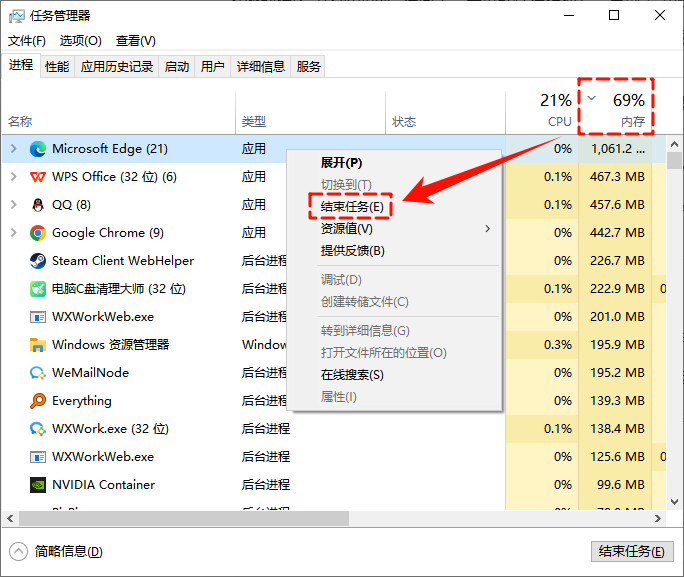This screenshot has height=577, width=684.
Task: Open the 资源值(V) submenu arrow
Action: tap(488, 229)
